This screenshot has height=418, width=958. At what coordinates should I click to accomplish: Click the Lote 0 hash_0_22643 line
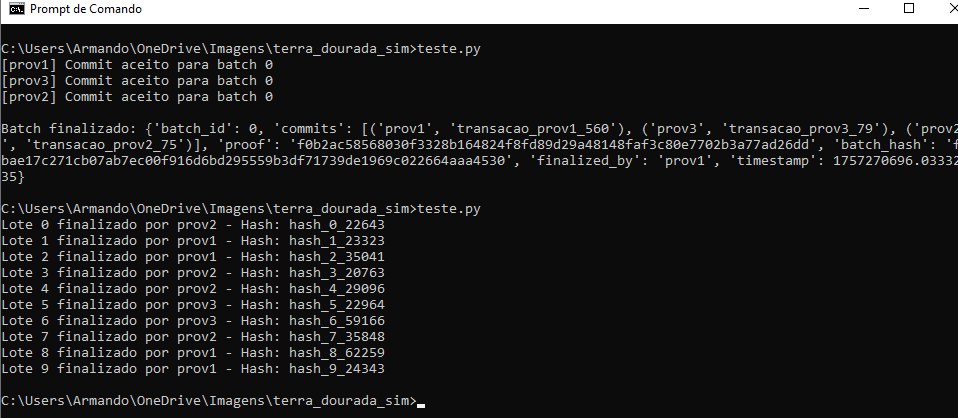tap(193, 225)
